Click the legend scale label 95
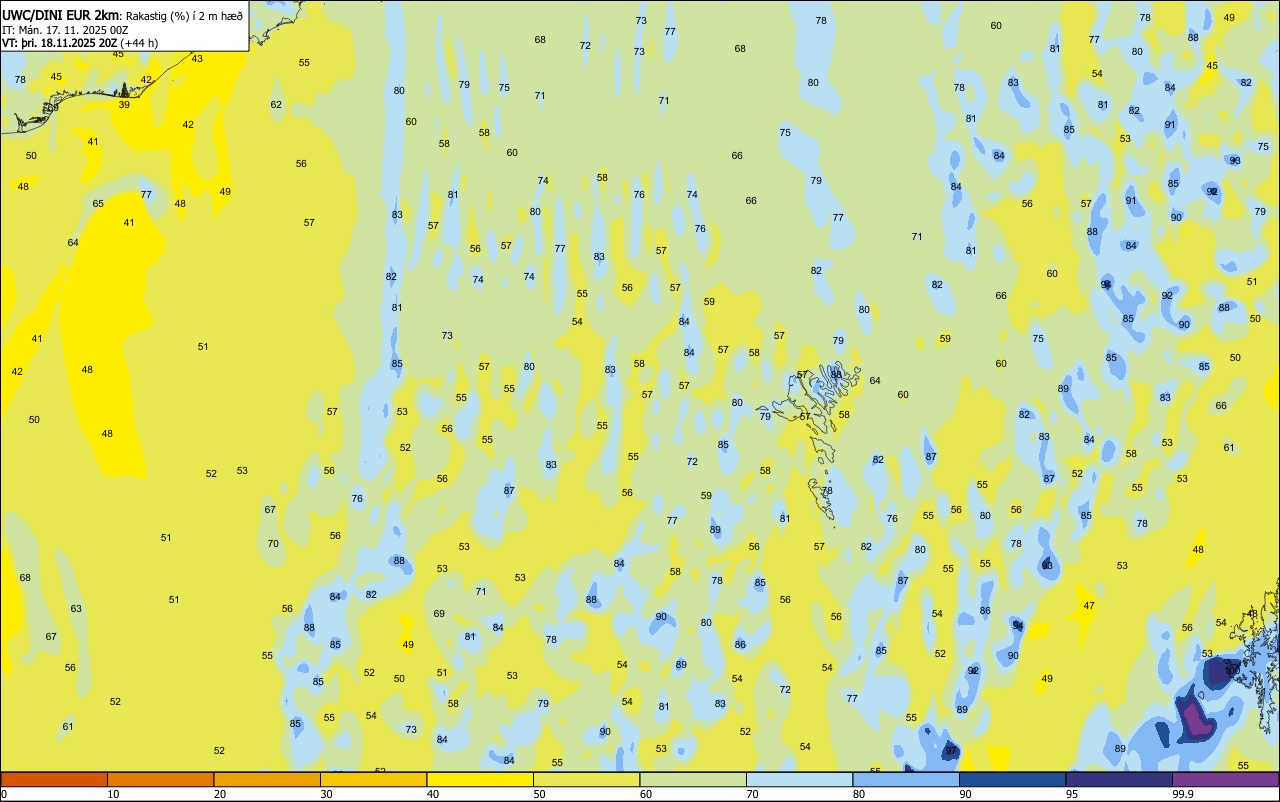This screenshot has width=1280, height=802. click(1072, 794)
